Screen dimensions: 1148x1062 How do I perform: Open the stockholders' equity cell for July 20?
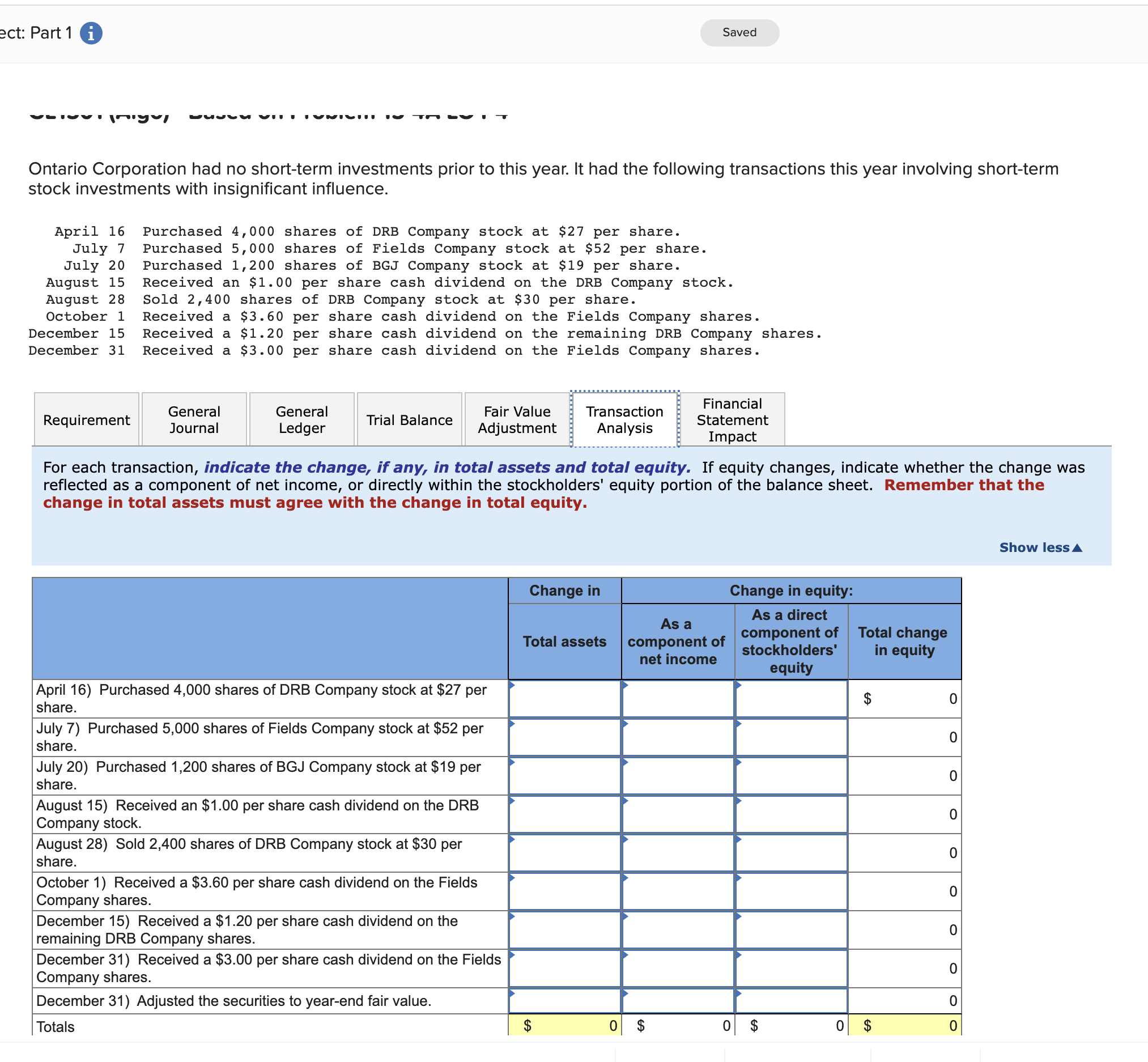point(790,776)
